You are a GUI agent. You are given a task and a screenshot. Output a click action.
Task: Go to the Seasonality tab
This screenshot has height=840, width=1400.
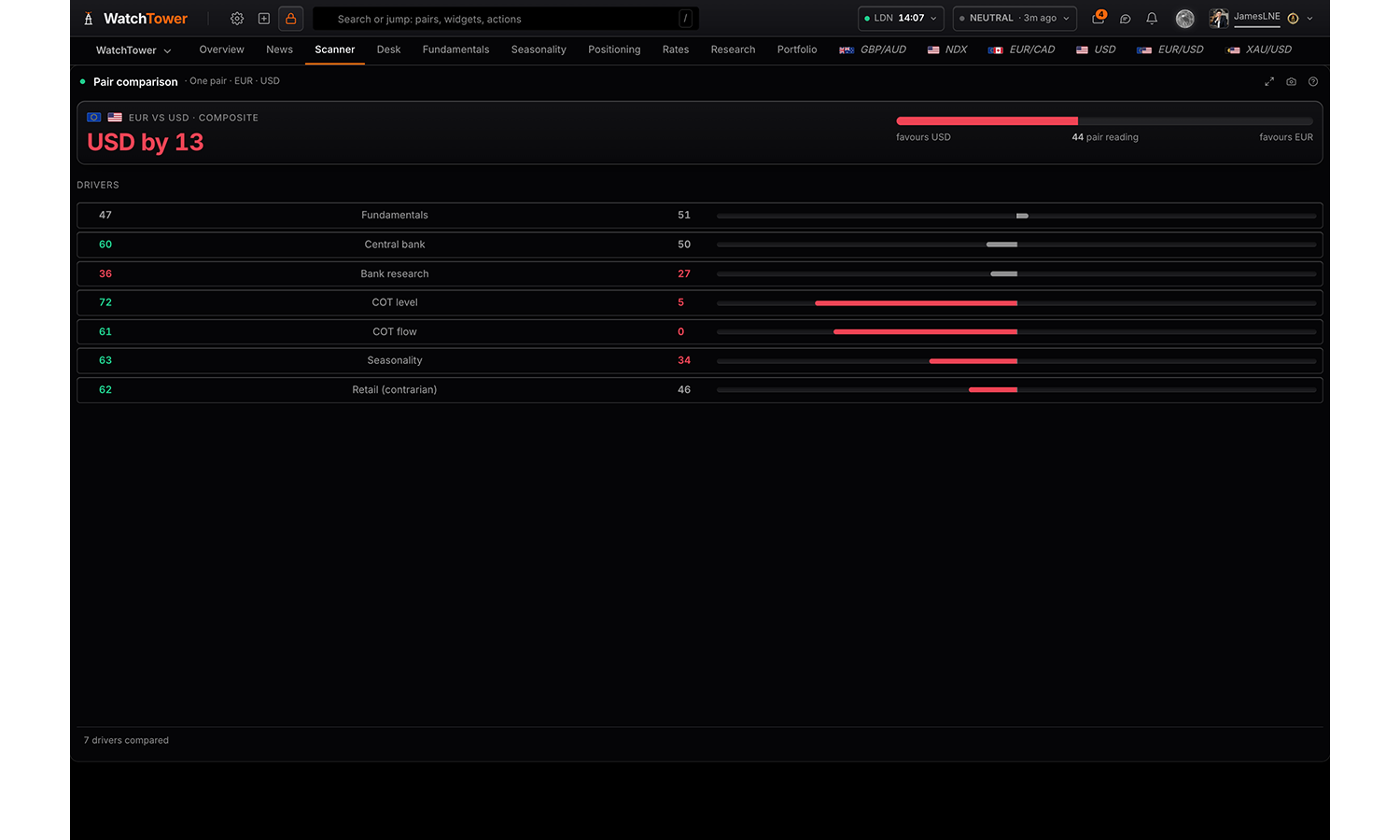pos(539,49)
